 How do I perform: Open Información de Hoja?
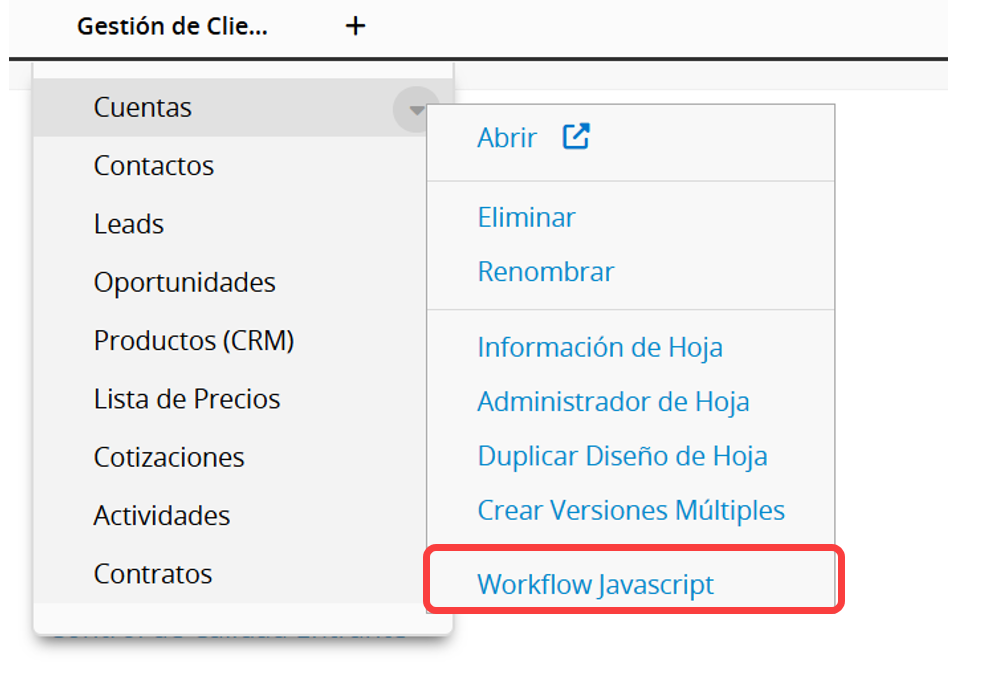(x=600, y=347)
